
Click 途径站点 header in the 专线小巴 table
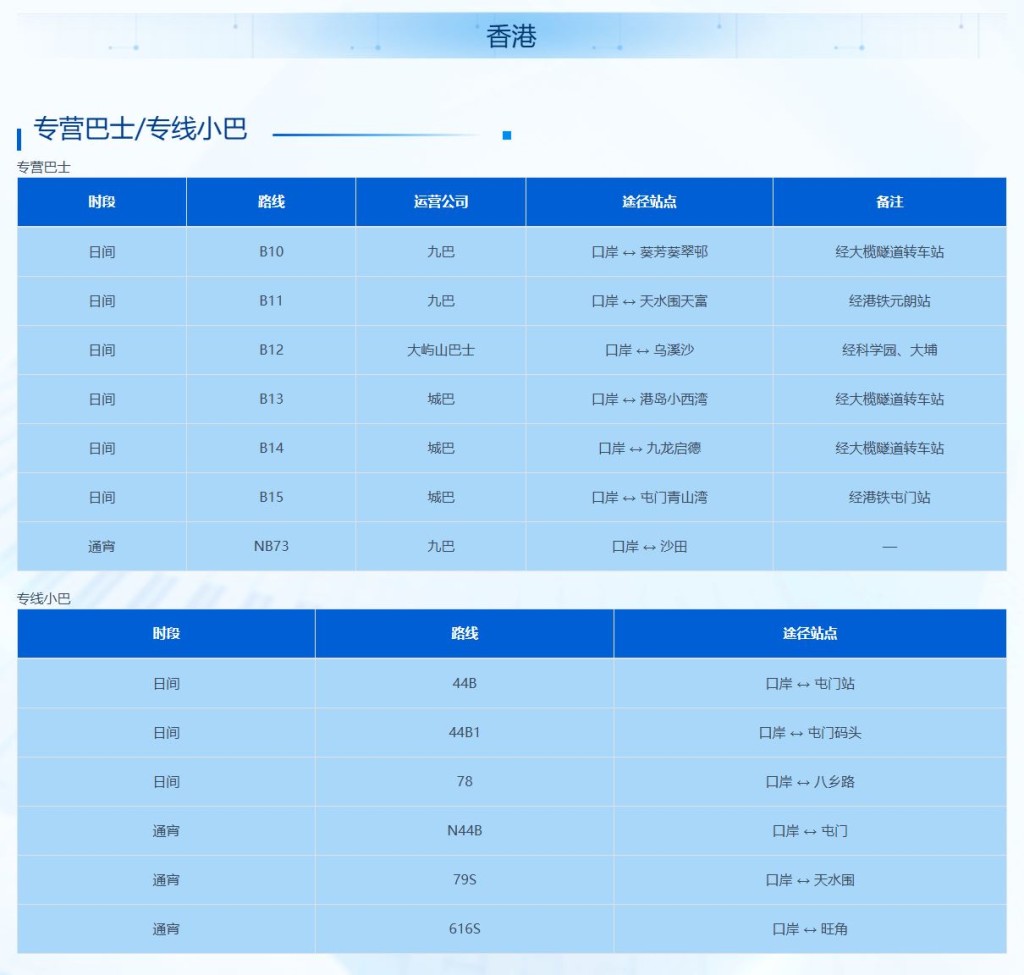(x=810, y=633)
